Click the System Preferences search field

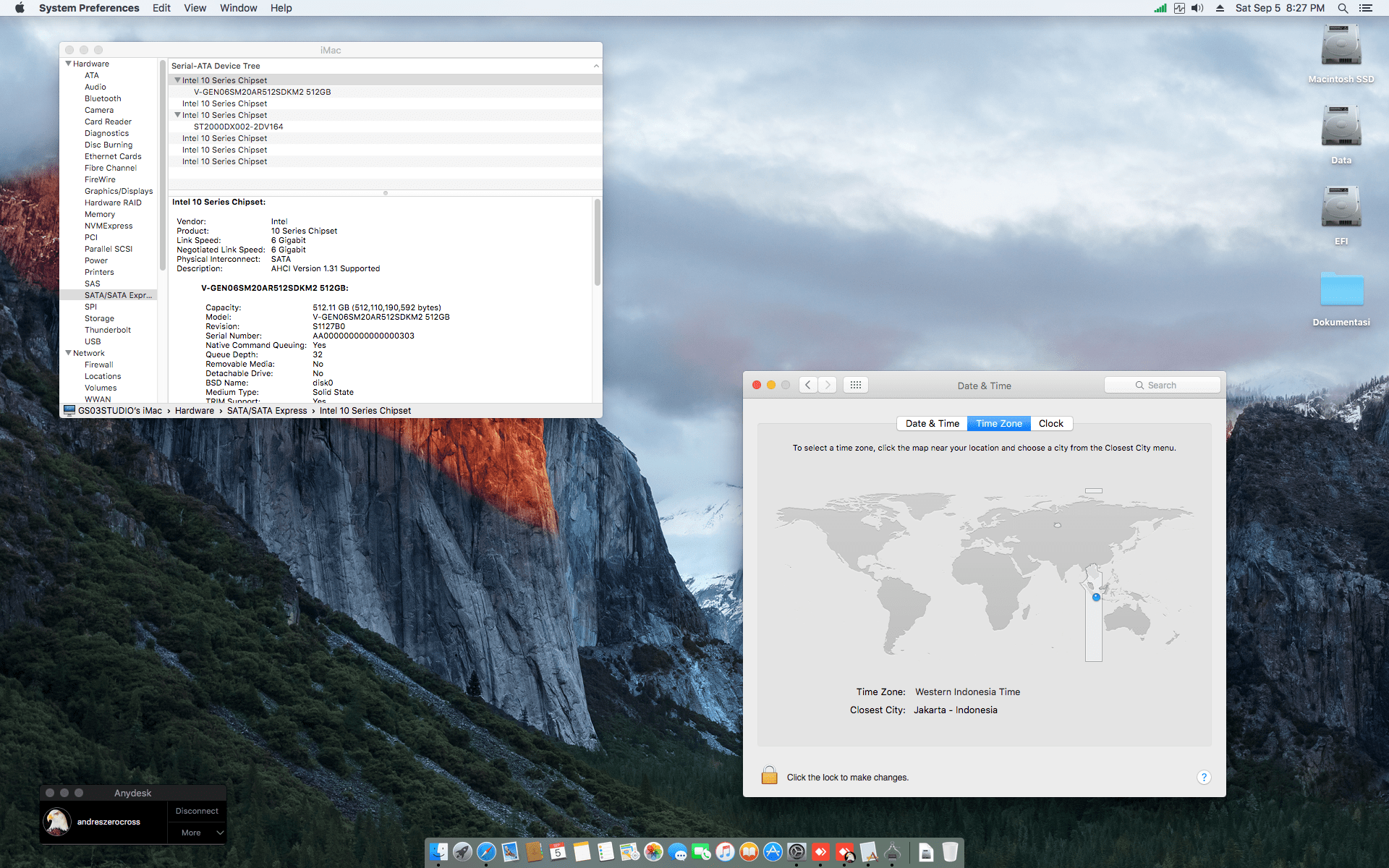coord(1162,385)
